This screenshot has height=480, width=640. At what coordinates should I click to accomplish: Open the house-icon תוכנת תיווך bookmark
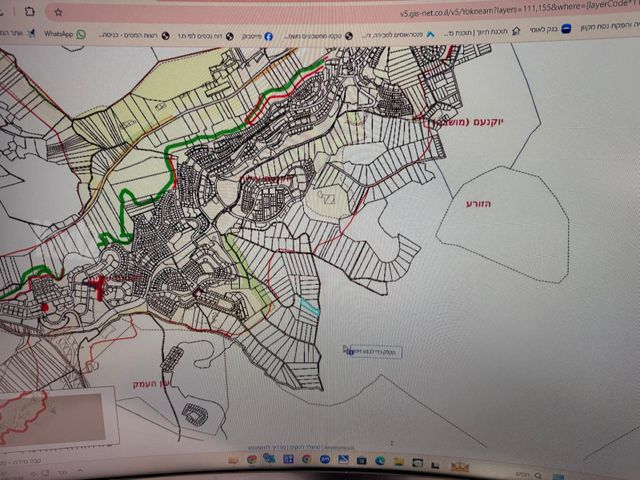482,31
